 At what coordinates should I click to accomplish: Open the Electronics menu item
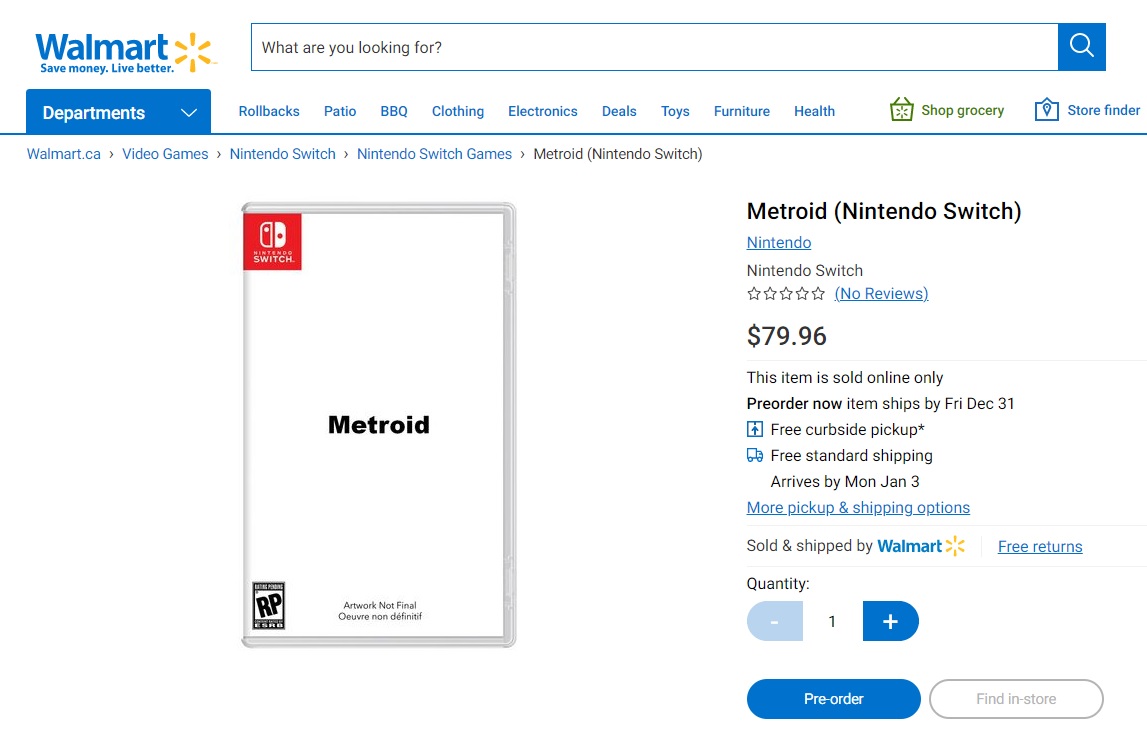pos(542,111)
